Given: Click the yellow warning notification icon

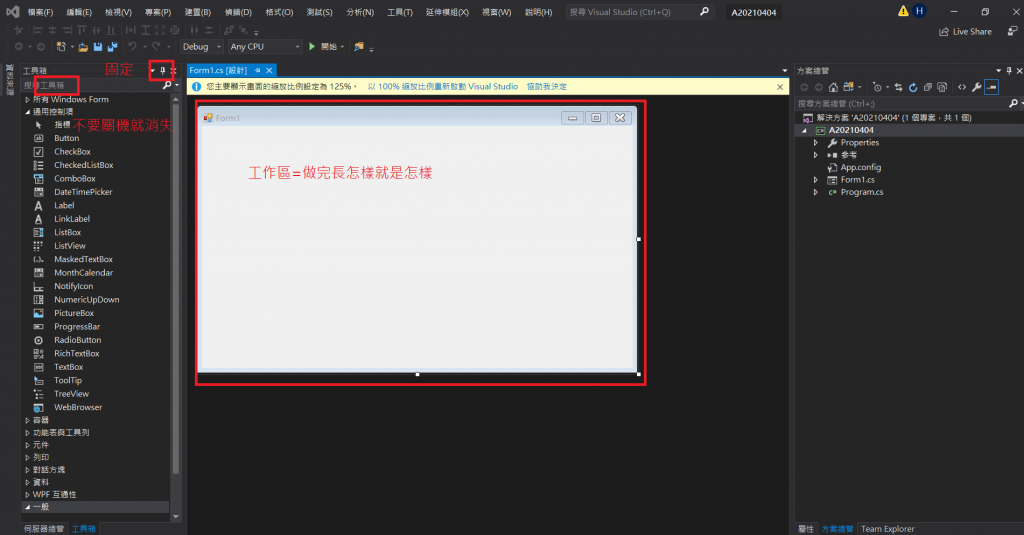Looking at the screenshot, I should [x=903, y=11].
